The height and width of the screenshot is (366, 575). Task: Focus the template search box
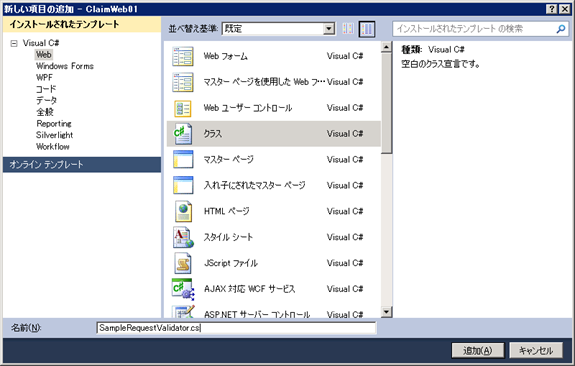click(x=480, y=29)
